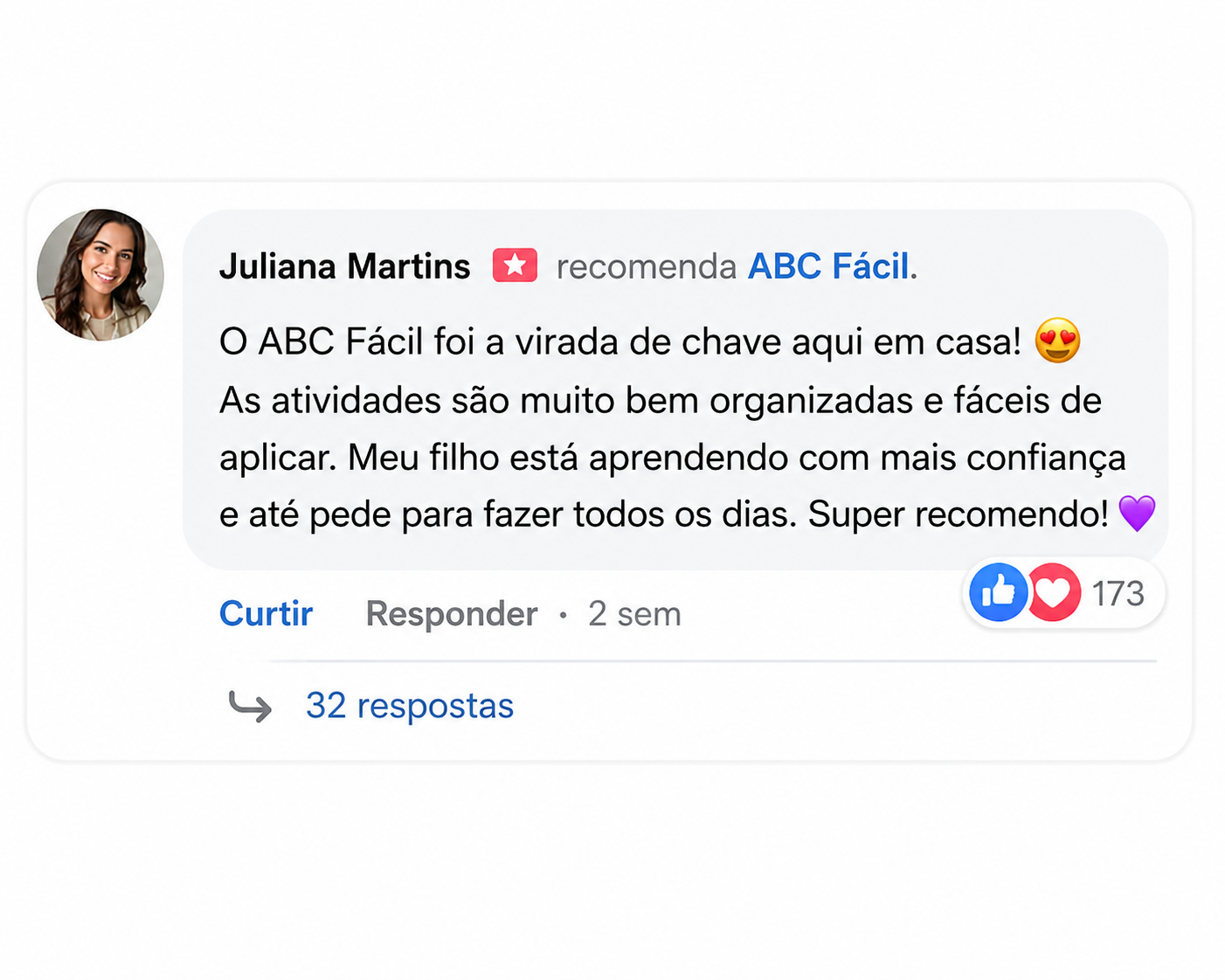
Task: Click the red star recommendation badge
Action: click(x=515, y=266)
